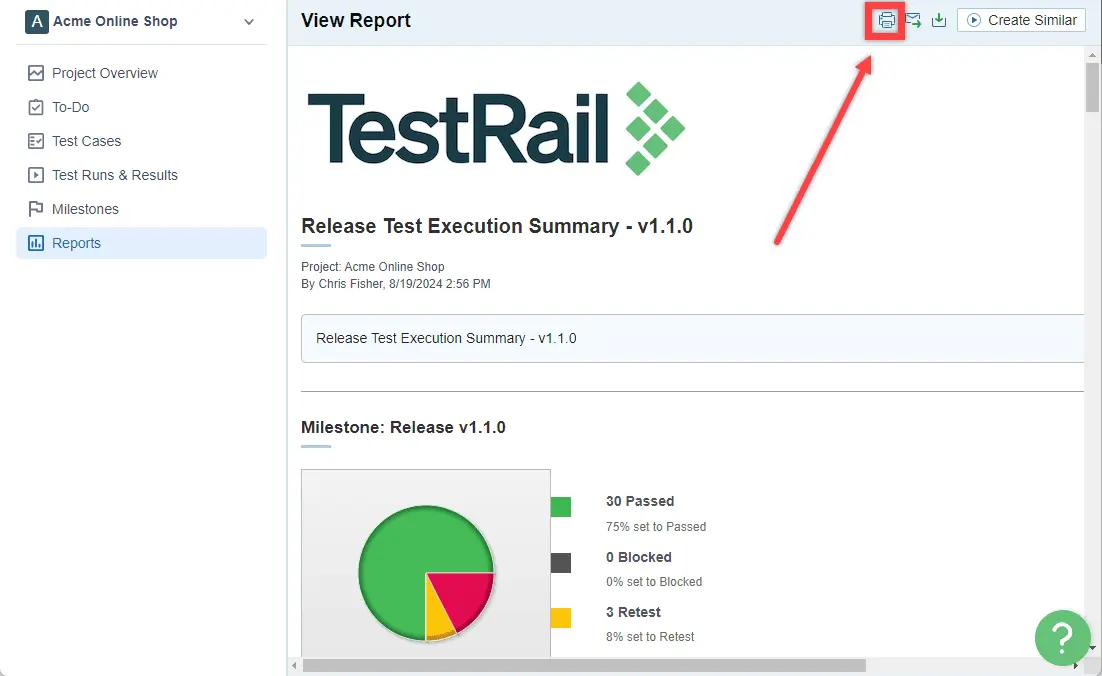Expand the Acme Online Shop project dropdown
The height and width of the screenshot is (676, 1102).
pyautogui.click(x=249, y=22)
